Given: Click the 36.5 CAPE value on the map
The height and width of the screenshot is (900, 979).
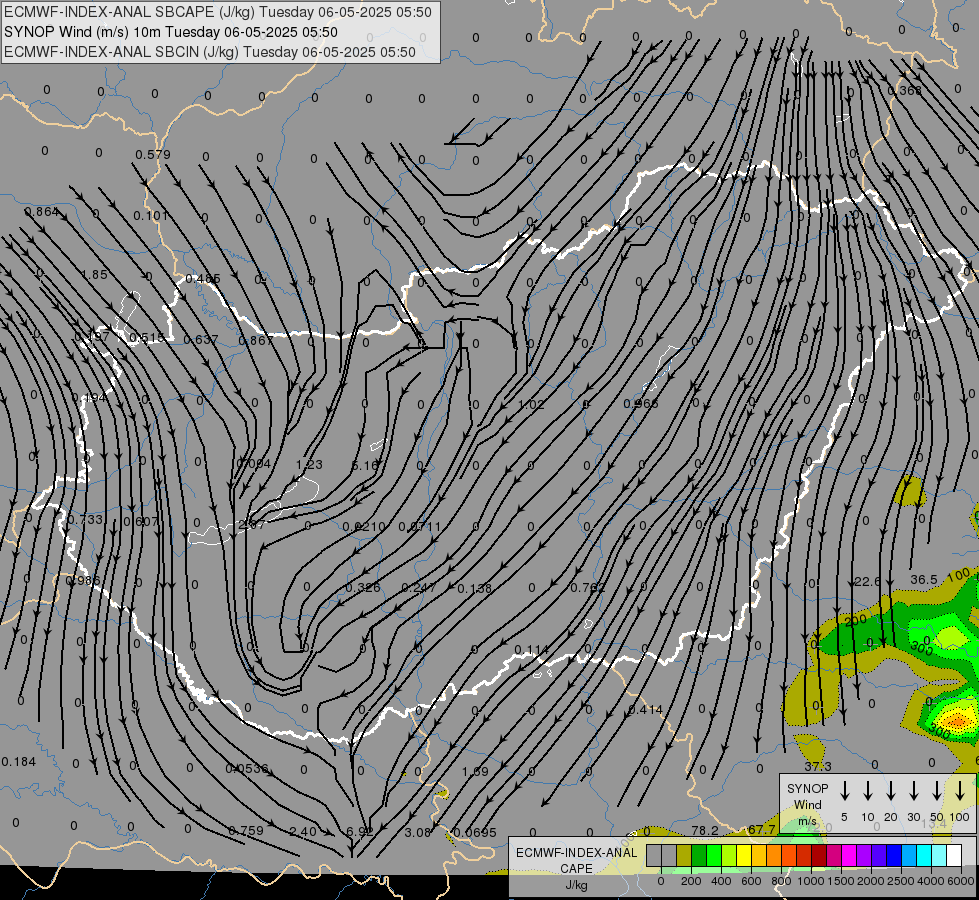Looking at the screenshot, I should [923, 580].
